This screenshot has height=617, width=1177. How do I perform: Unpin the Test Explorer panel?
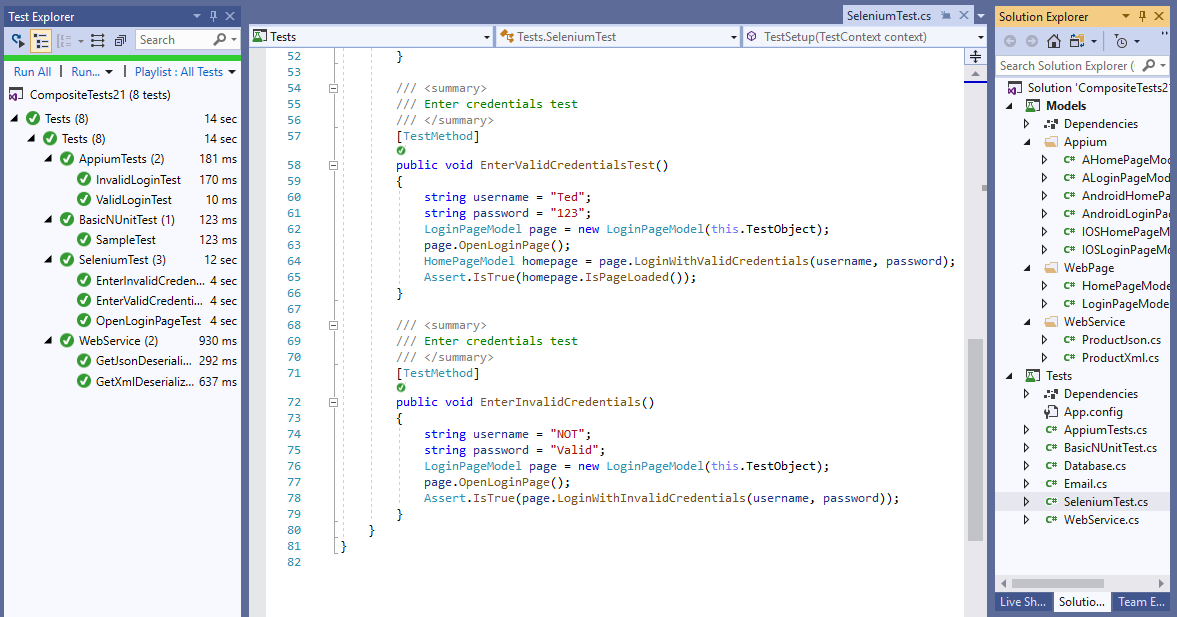213,15
